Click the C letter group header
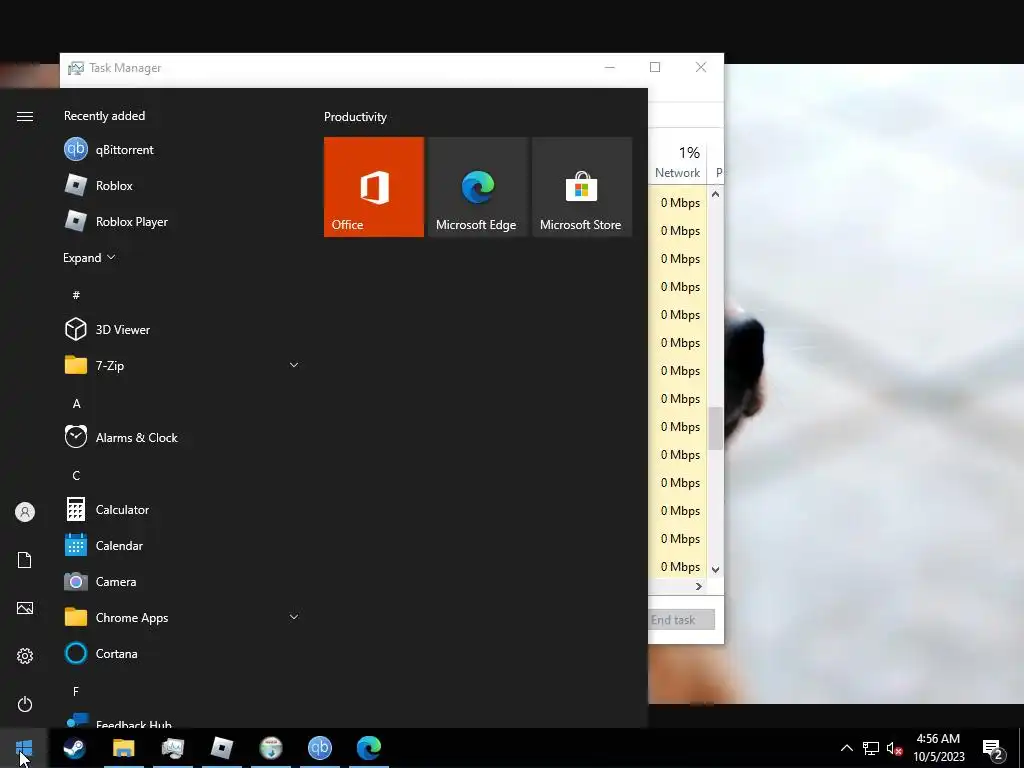1024x768 pixels. pos(76,475)
